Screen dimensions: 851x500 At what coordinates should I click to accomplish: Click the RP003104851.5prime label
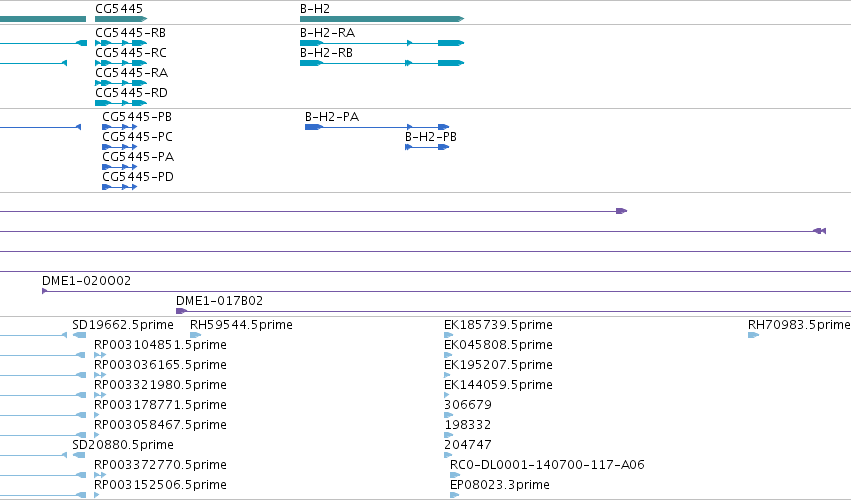click(160, 345)
